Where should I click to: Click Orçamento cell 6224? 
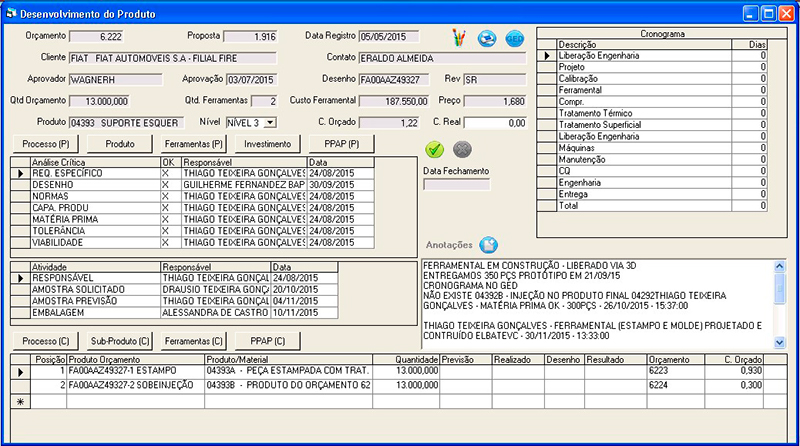pyautogui.click(x=676, y=385)
